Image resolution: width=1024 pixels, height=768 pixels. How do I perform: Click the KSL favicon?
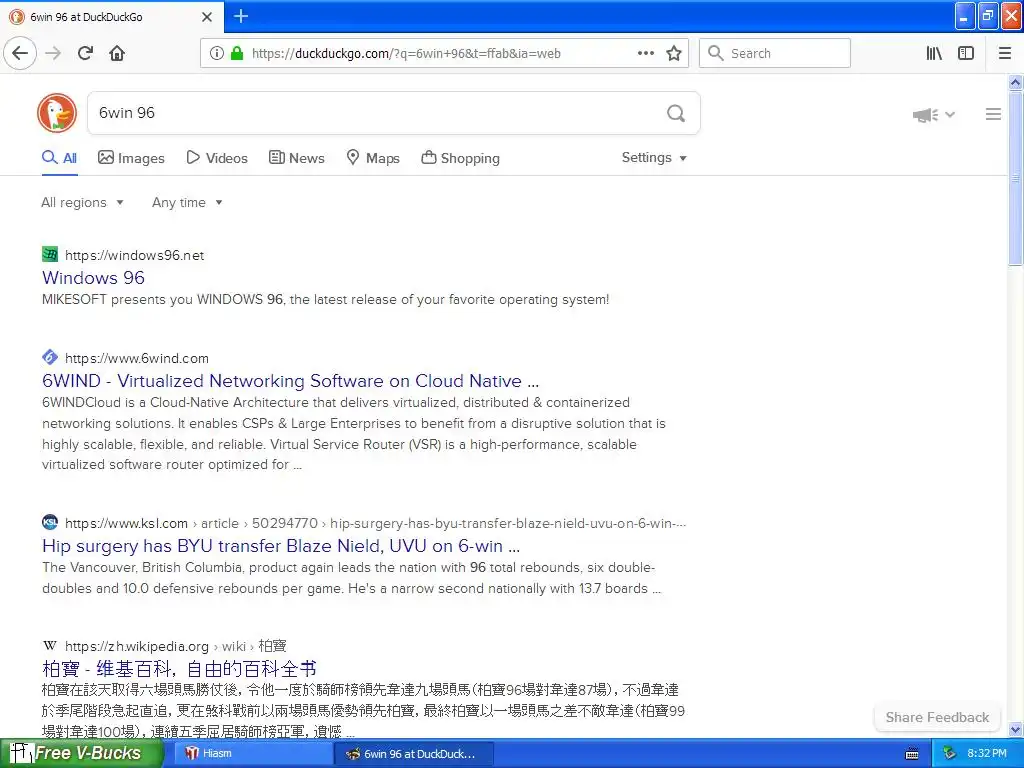[50, 522]
